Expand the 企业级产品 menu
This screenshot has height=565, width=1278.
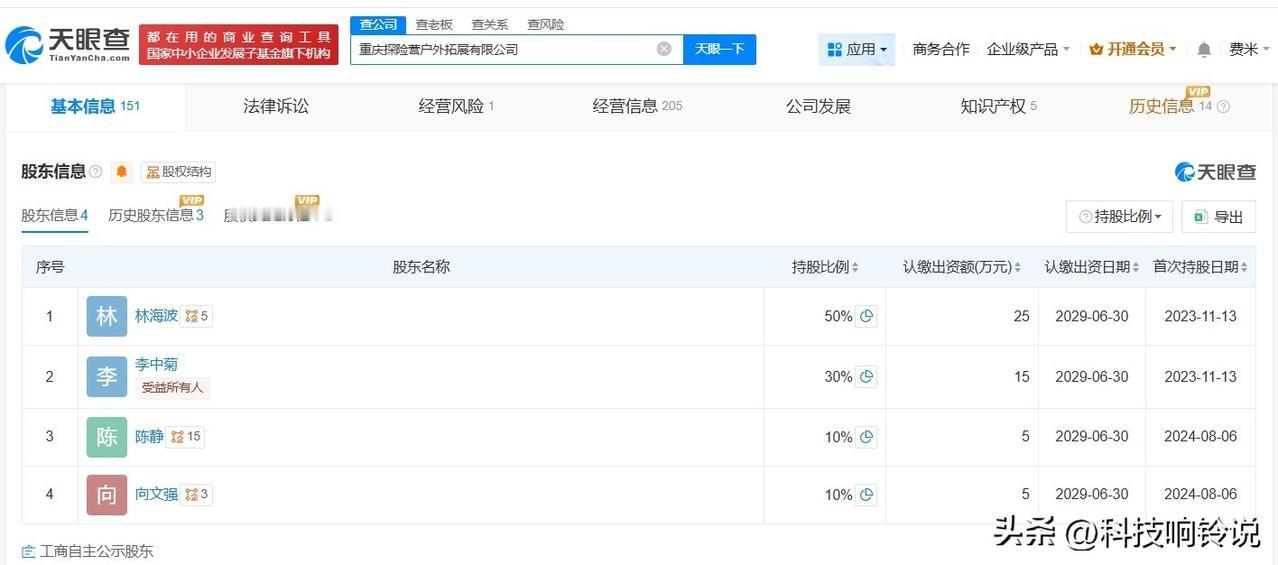1028,49
